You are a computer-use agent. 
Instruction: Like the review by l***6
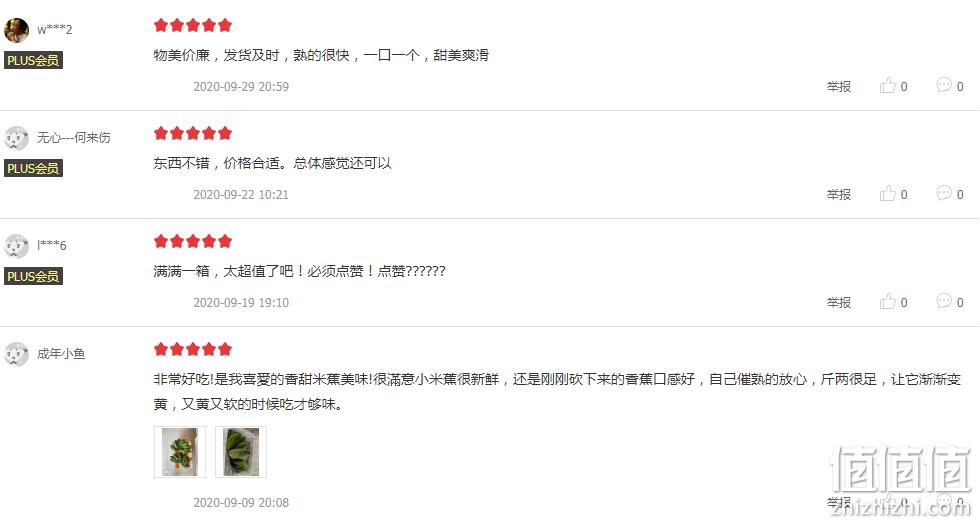click(893, 302)
